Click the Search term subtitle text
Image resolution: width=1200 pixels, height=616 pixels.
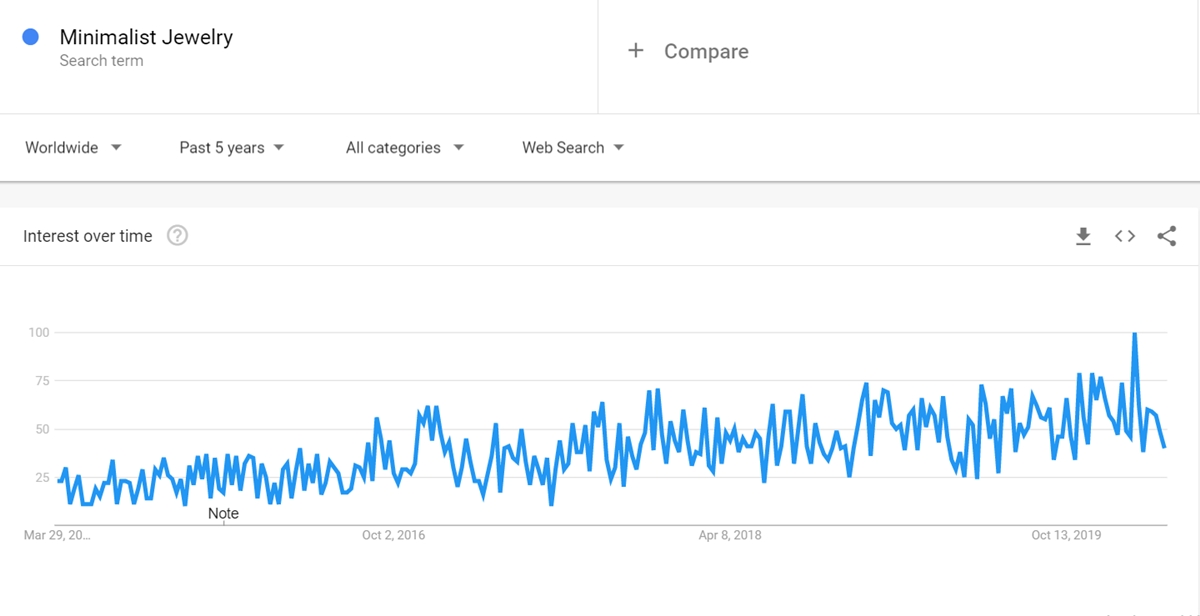(x=101, y=61)
